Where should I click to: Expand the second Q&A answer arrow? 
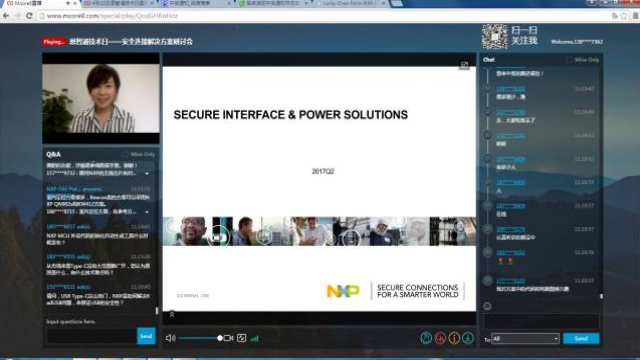pyautogui.click(x=147, y=212)
